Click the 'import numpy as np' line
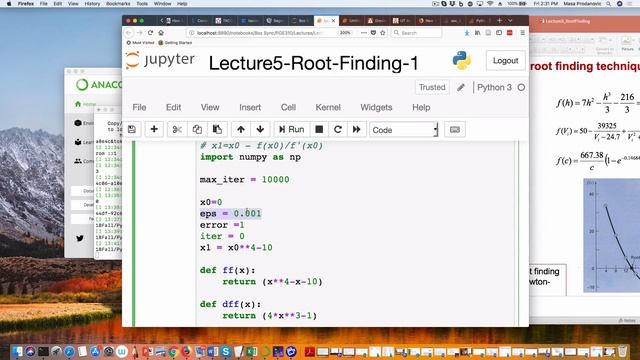Screen dimensions: 640x360 [x=250, y=157]
